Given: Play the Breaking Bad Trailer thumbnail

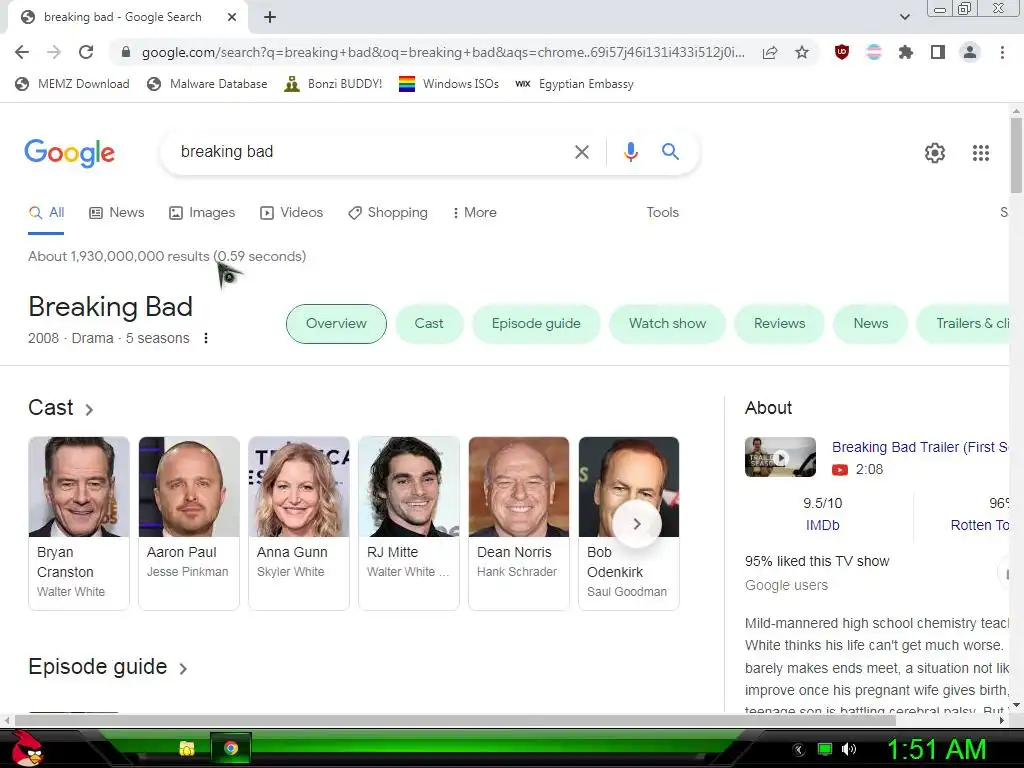Looking at the screenshot, I should pos(780,457).
